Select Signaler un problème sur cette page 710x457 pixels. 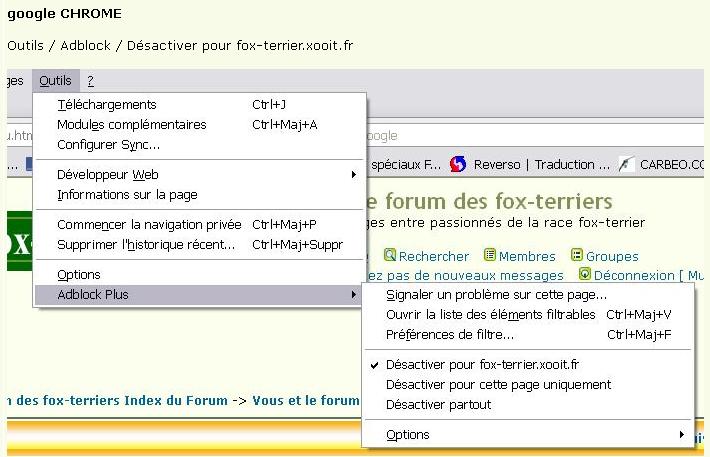click(x=528, y=295)
